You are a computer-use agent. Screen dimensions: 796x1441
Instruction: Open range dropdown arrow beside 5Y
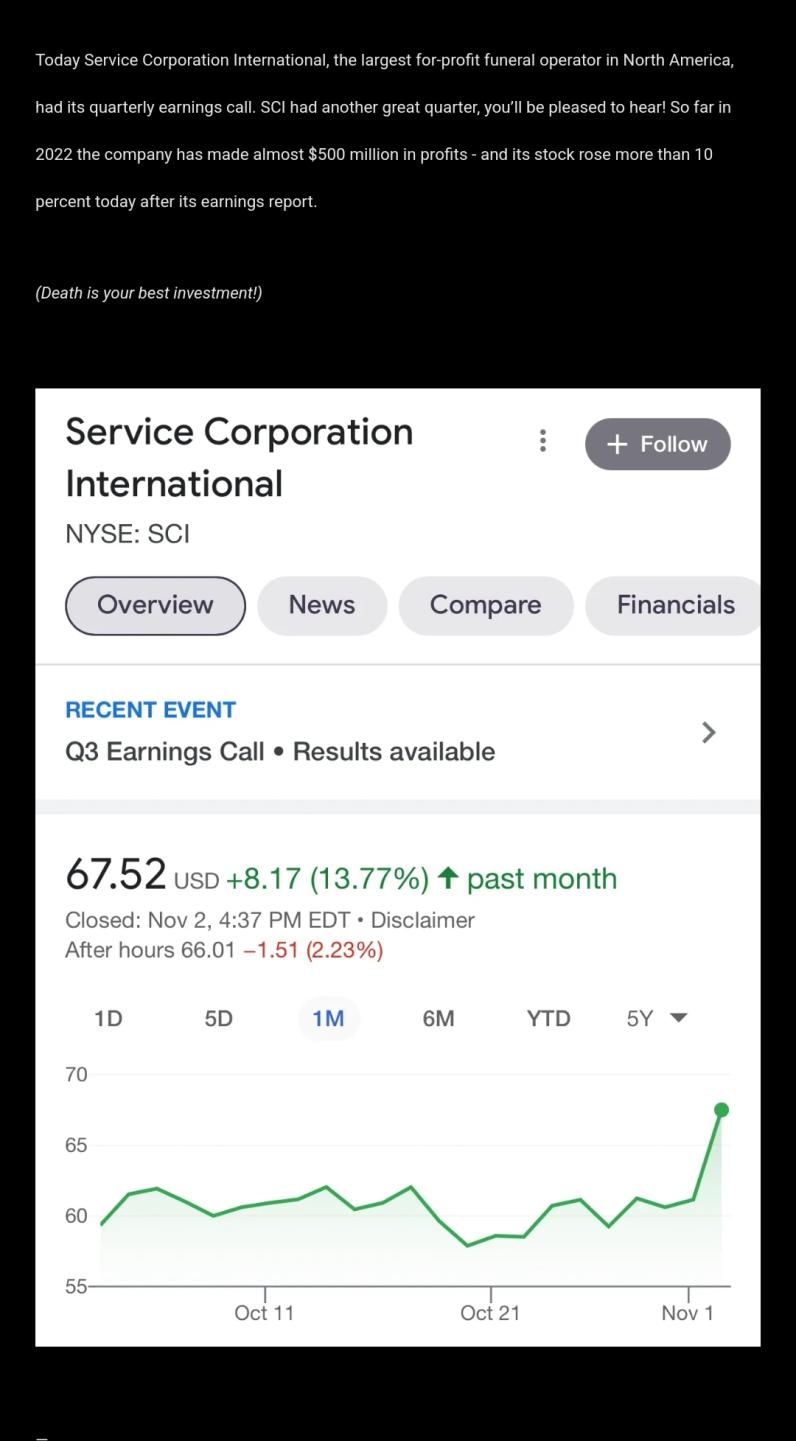pos(679,1019)
